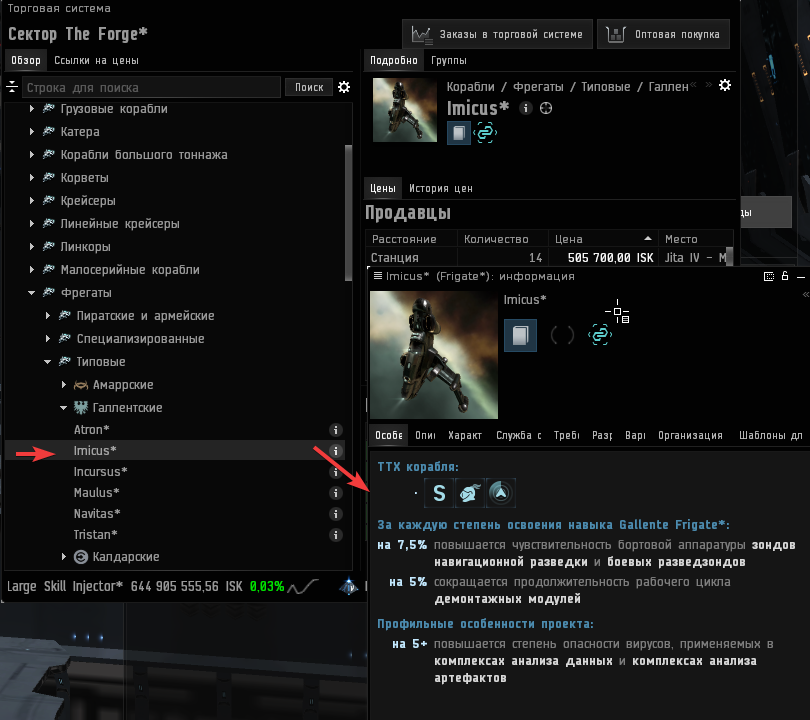
Task: Click the info window menu hamburger icon
Action: click(378, 276)
